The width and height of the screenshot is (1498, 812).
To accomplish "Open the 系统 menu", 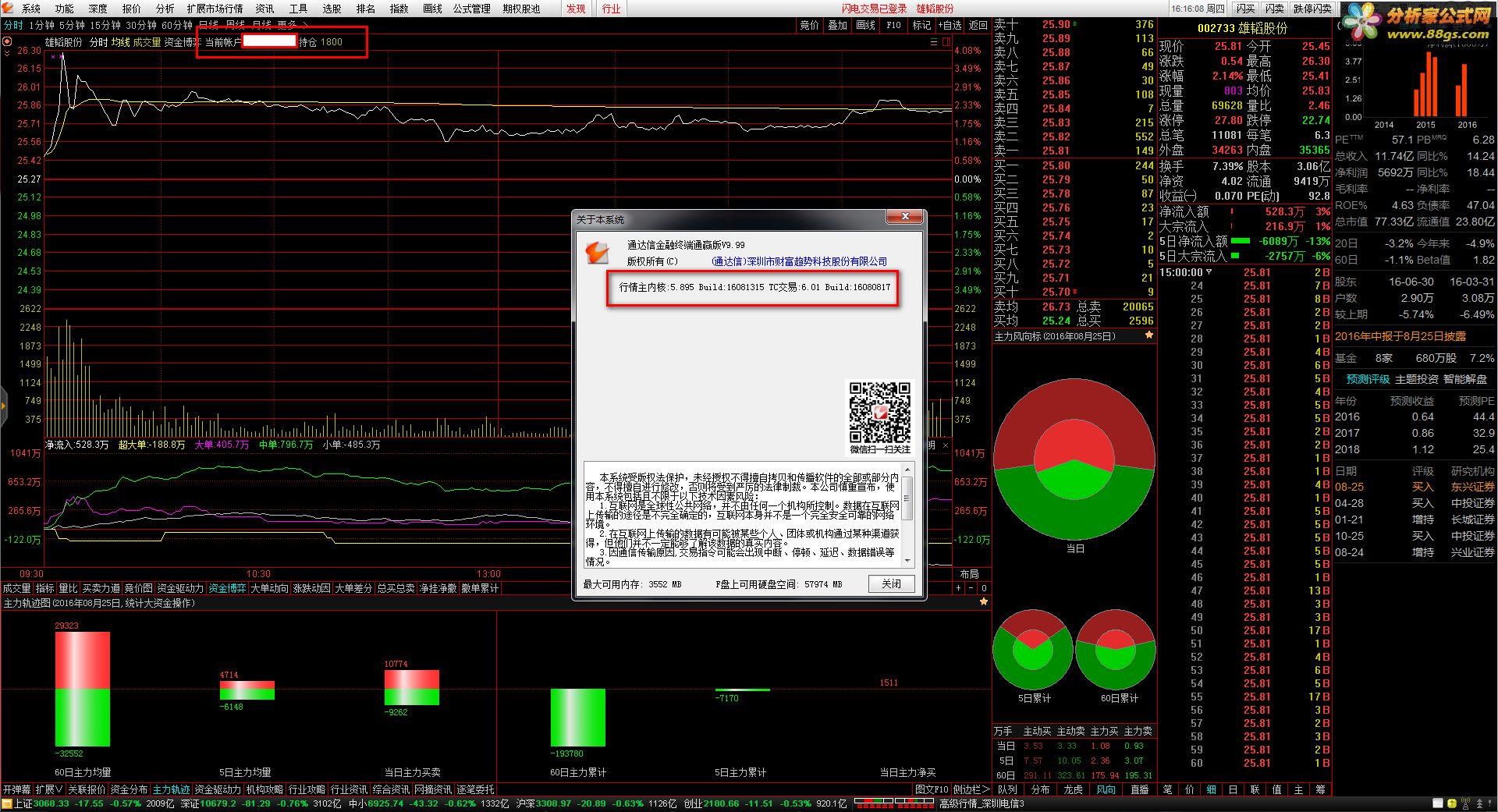I will pos(31,9).
